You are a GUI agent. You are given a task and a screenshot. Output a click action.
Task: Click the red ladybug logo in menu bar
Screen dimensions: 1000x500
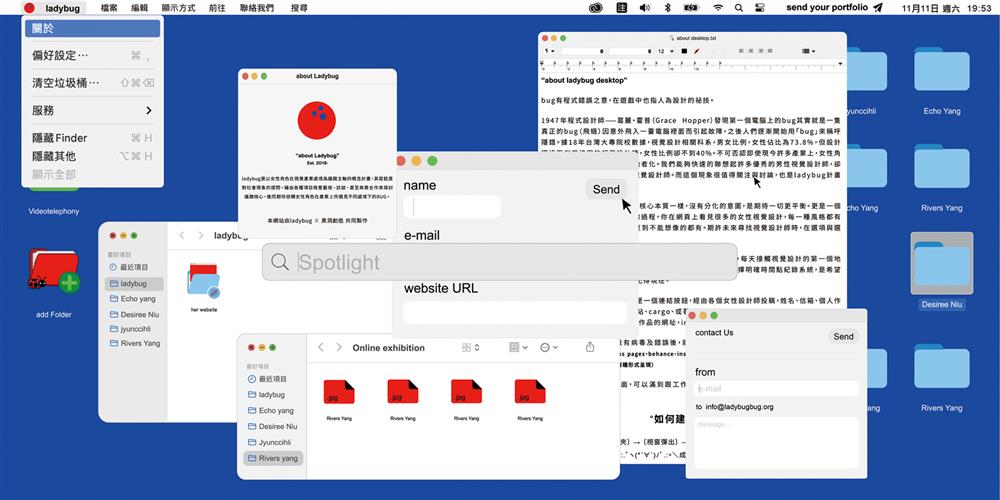(29, 8)
